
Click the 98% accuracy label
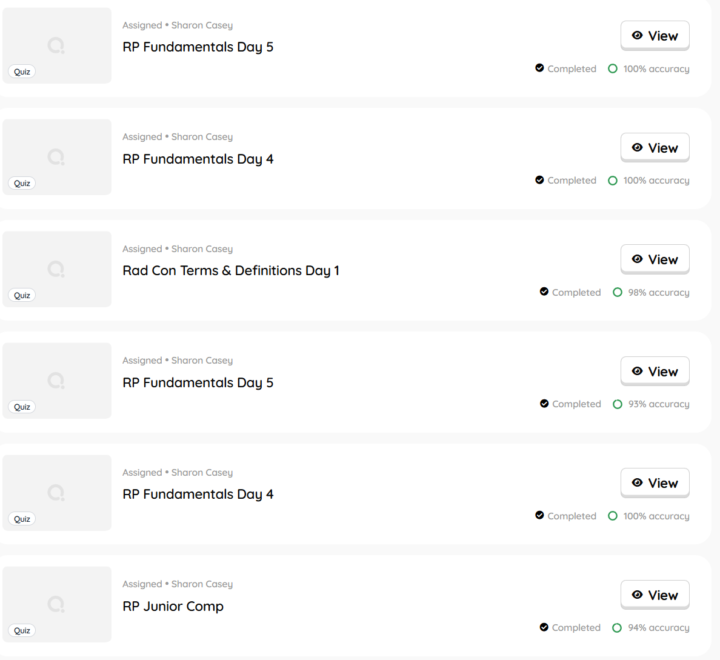[658, 293]
